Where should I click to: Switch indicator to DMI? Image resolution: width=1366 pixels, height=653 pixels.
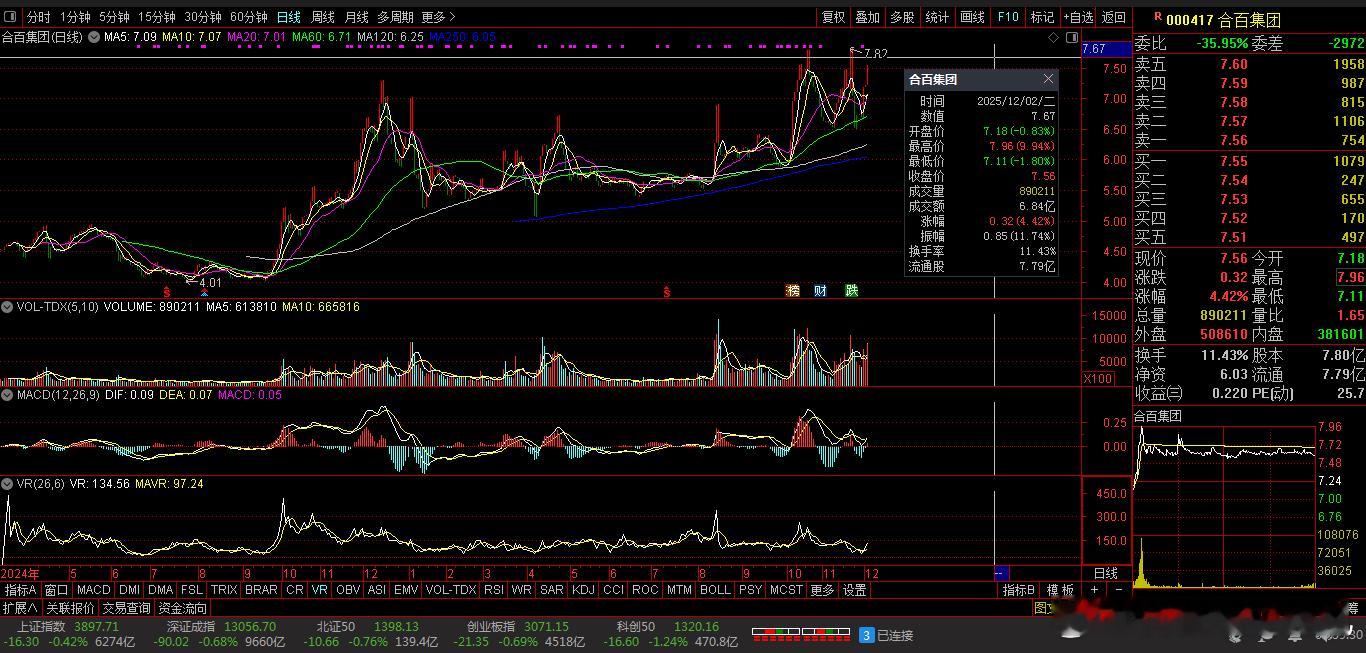129,590
